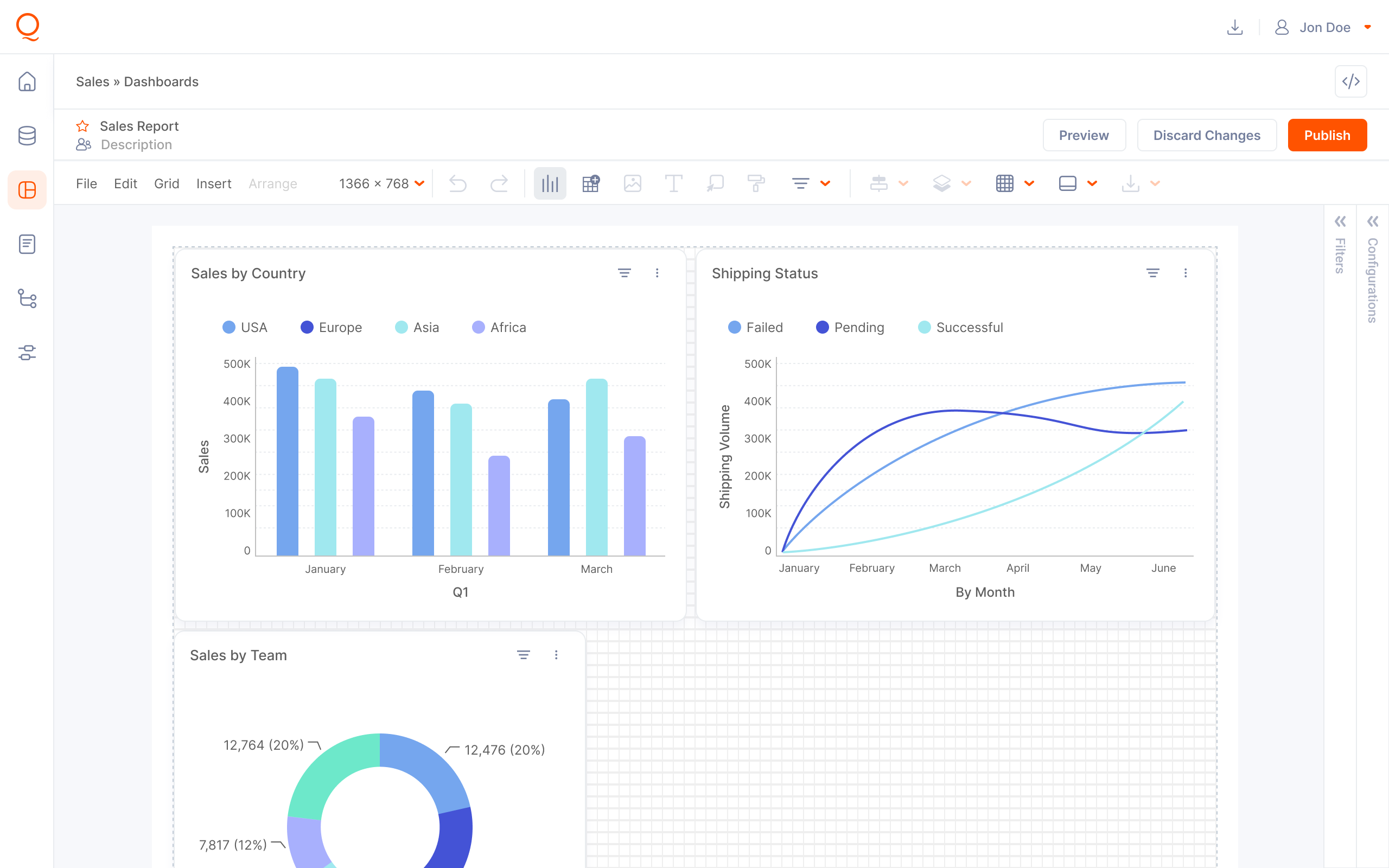This screenshot has width=1389, height=868.
Task: Click the insert chart toolbar icon
Action: pos(549,184)
